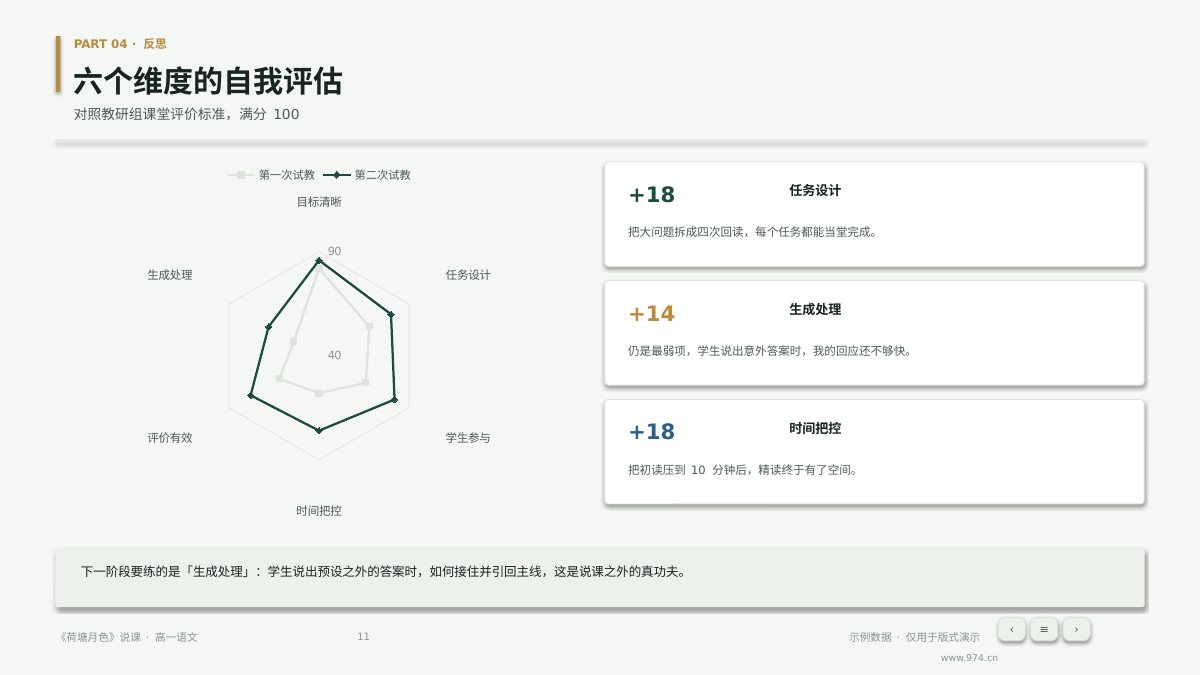Screen dimensions: 1200x675
Task: Click the slide title 六个维度的自我评估
Action: coord(208,82)
